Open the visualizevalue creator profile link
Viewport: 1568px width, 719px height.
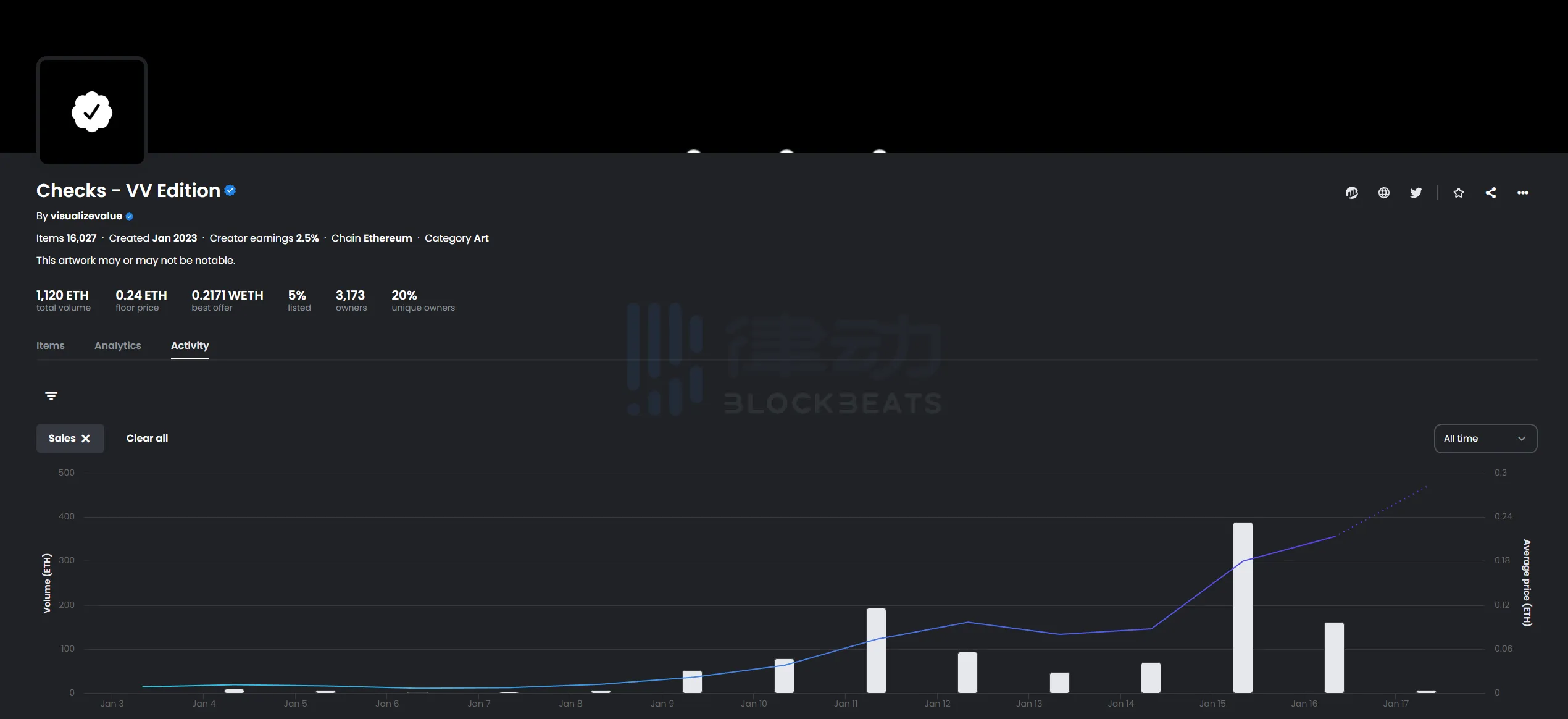coord(86,216)
